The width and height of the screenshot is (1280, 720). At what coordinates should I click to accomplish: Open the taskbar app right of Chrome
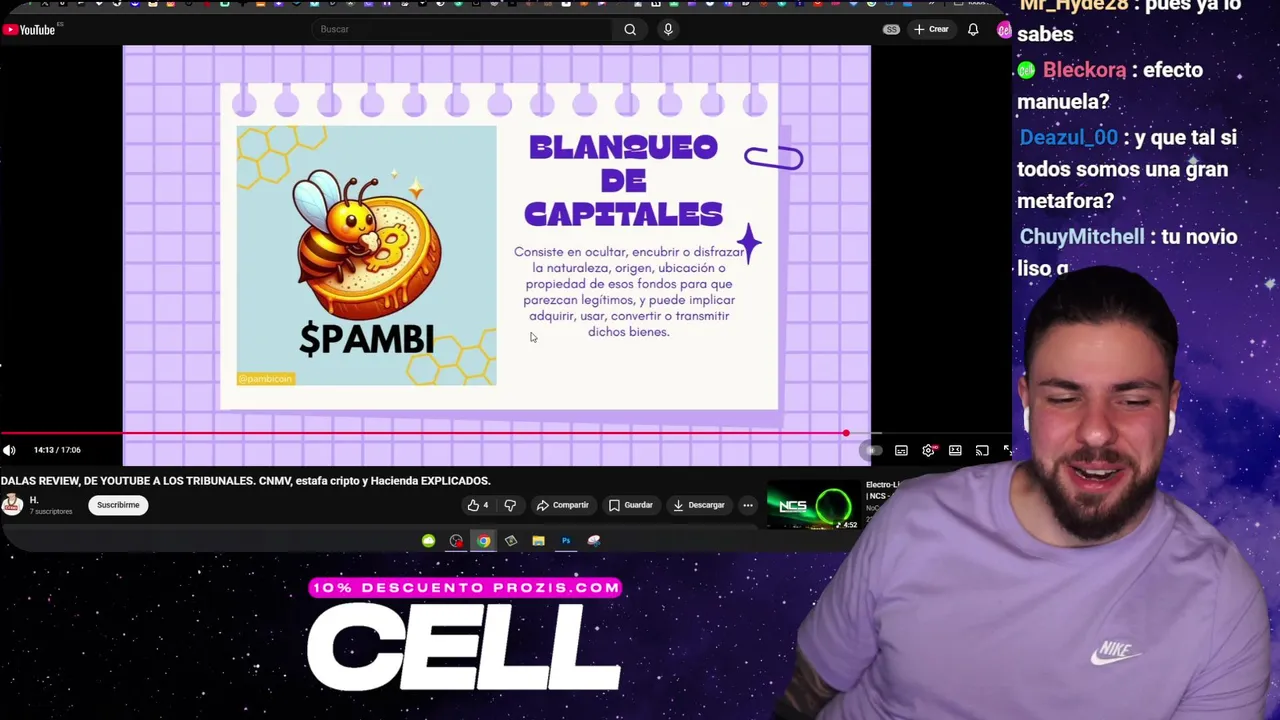(511, 541)
